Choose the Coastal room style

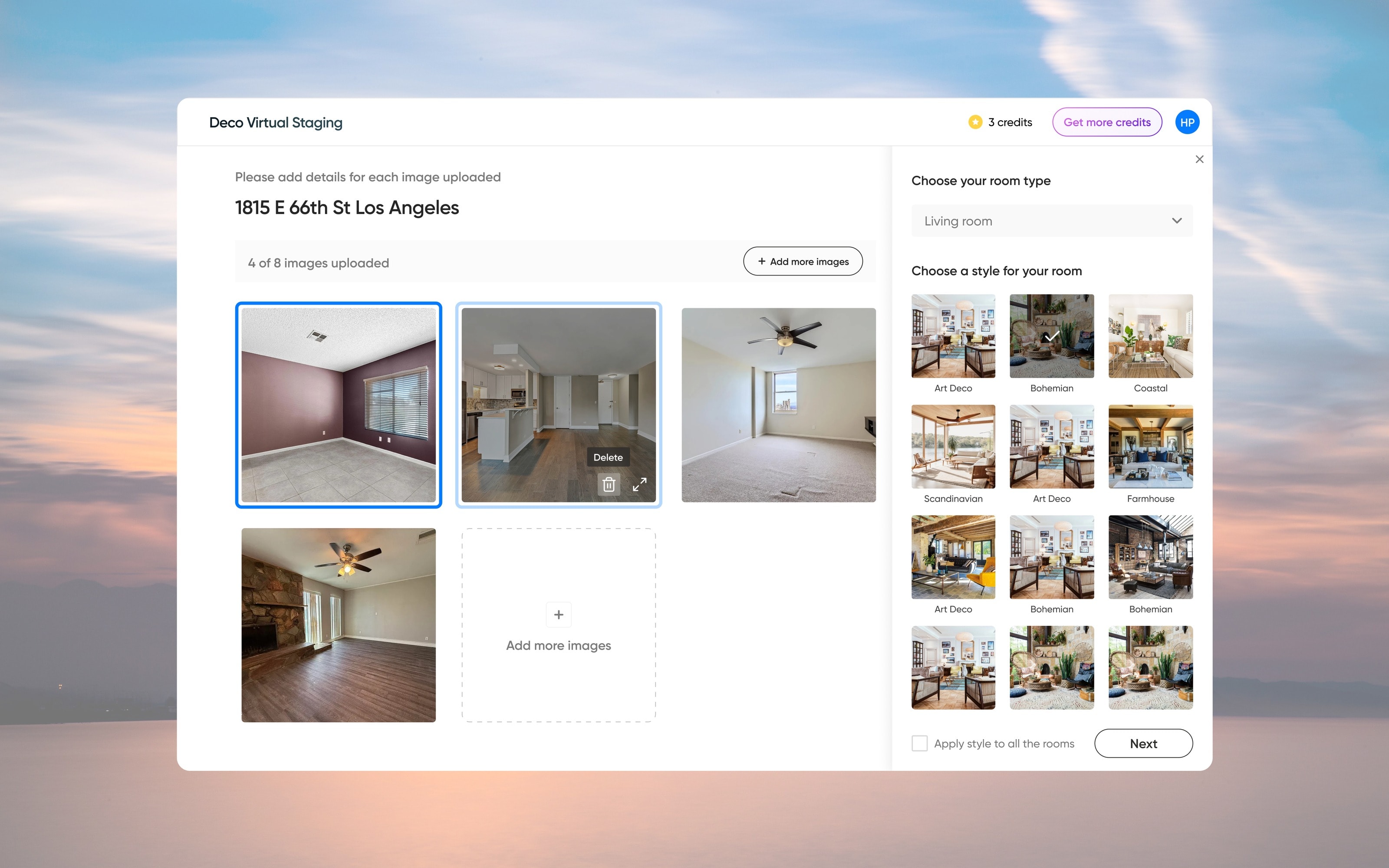[1150, 336]
